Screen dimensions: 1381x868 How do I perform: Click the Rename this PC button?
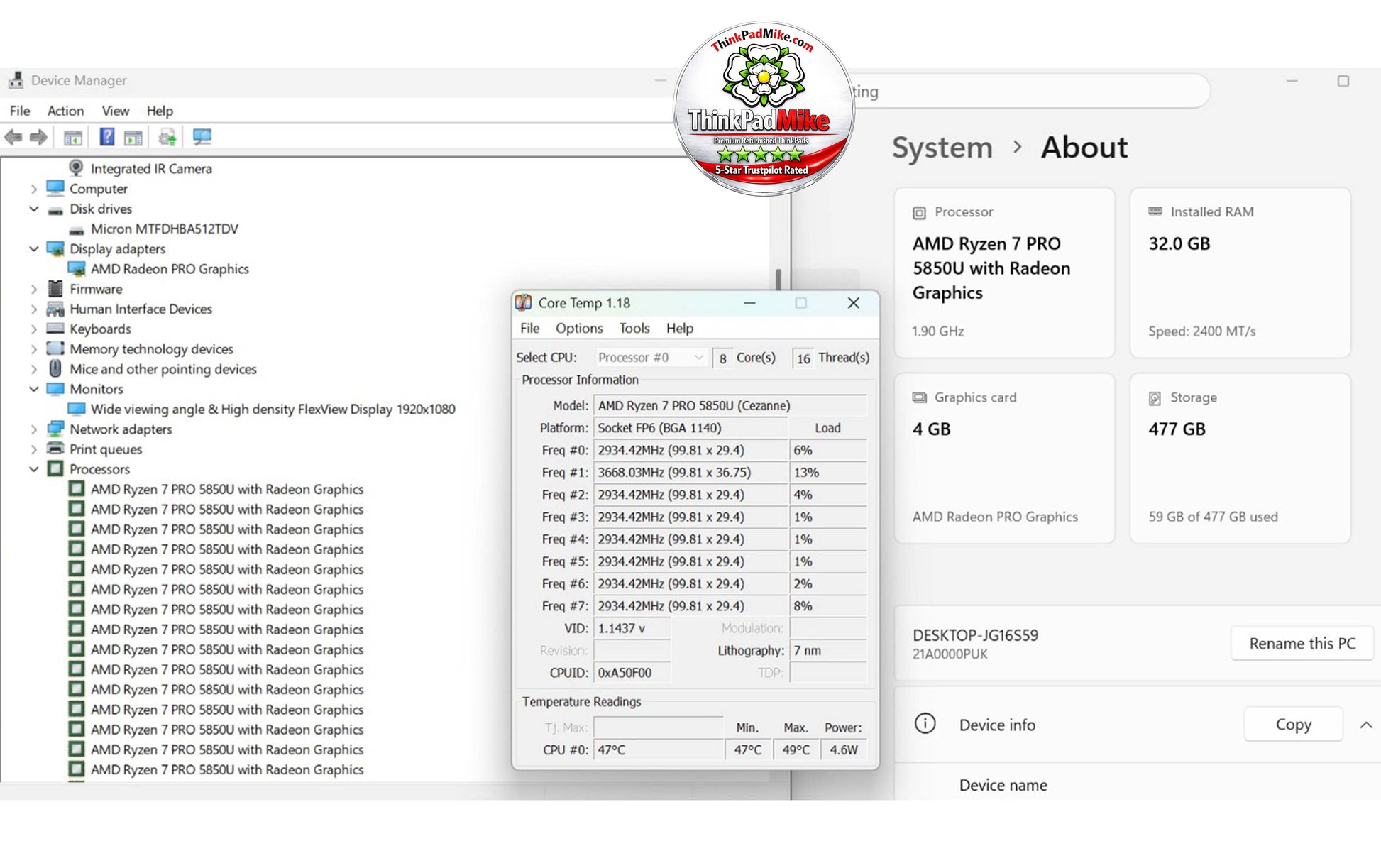1302,643
